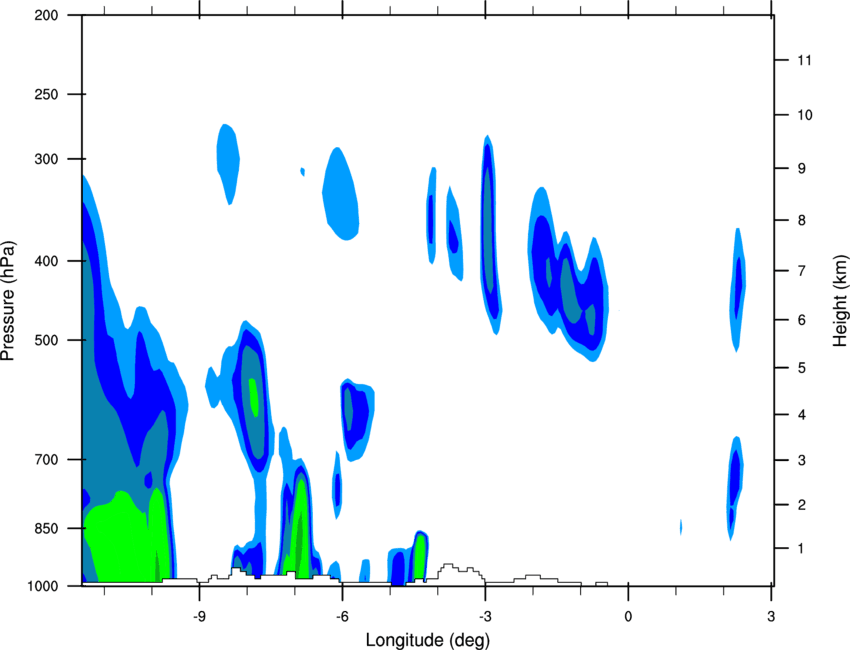
Task: Click the 500 pressure tick label
Action: [x=46, y=340]
